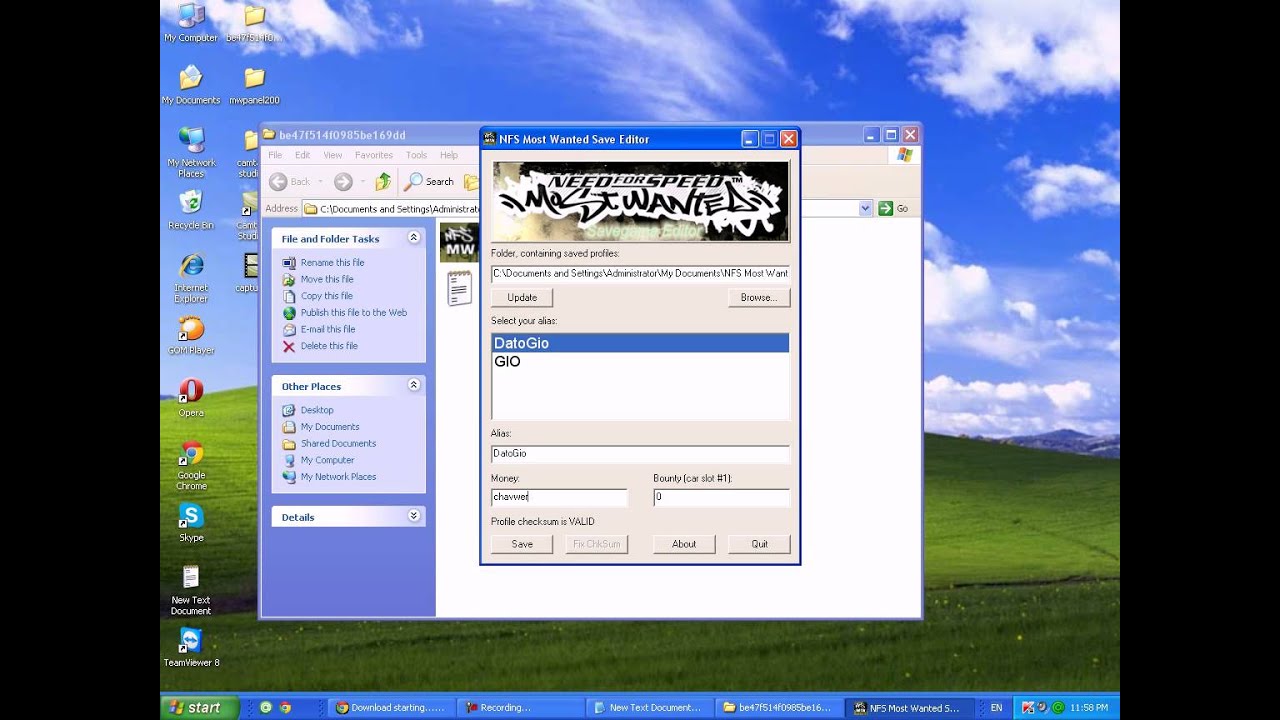Image resolution: width=1280 pixels, height=720 pixels.
Task: Open mwpanel200 folder on desktop
Action: coord(254,85)
